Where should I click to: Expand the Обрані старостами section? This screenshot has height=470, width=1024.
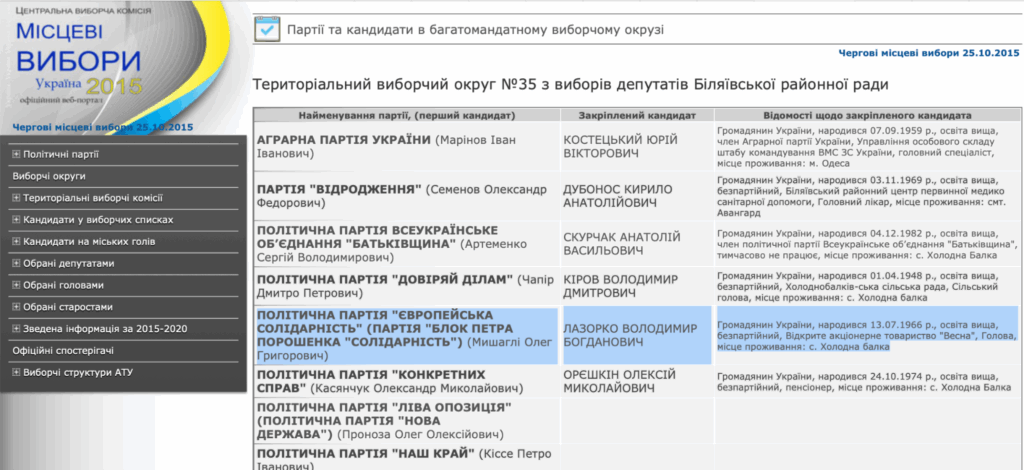(x=16, y=307)
